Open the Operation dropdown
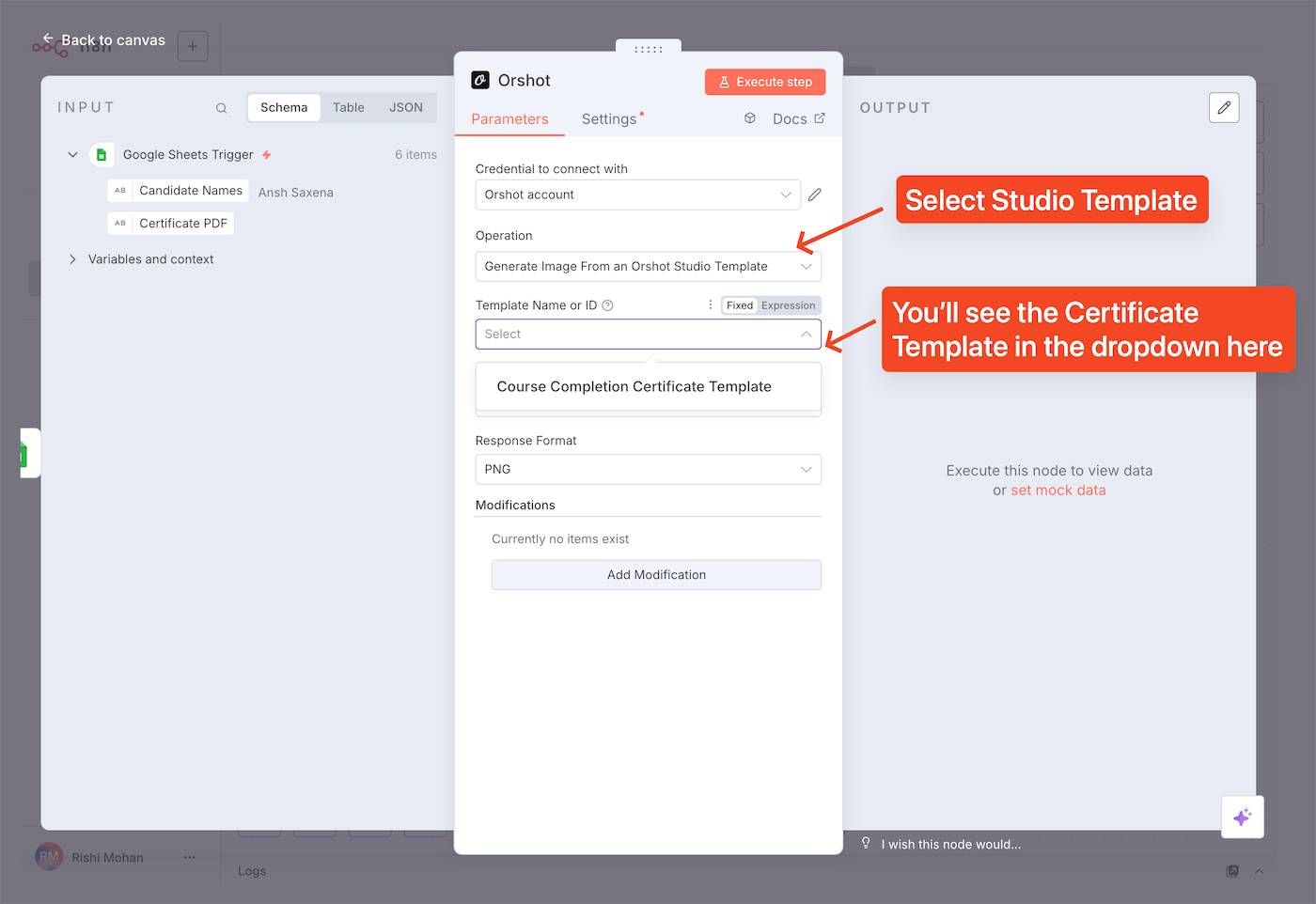 point(649,267)
